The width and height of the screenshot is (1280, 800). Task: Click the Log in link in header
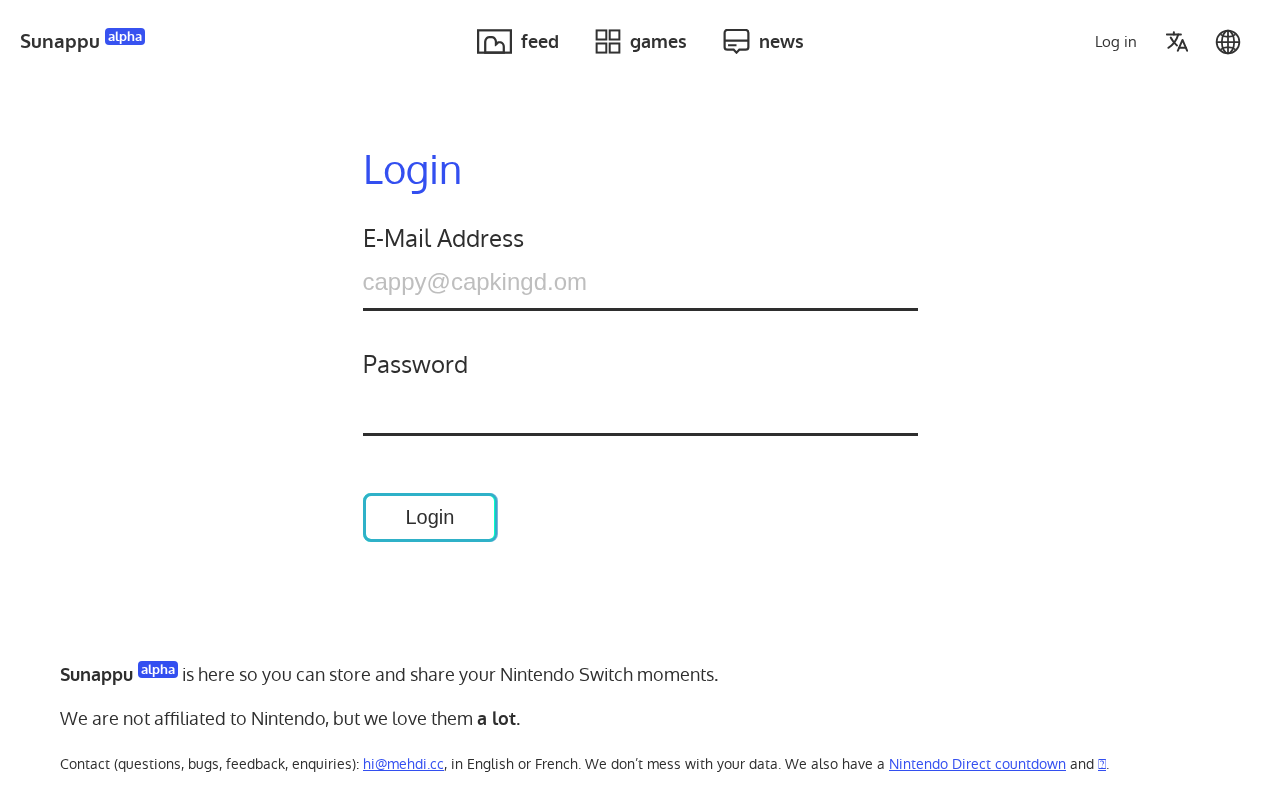(x=1116, y=42)
